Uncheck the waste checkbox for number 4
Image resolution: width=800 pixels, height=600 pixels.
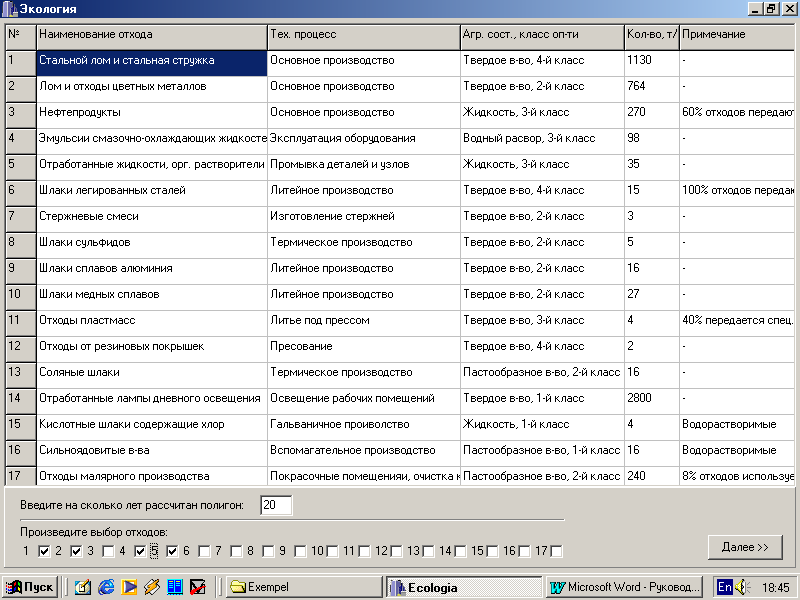pyautogui.click(x=140, y=551)
